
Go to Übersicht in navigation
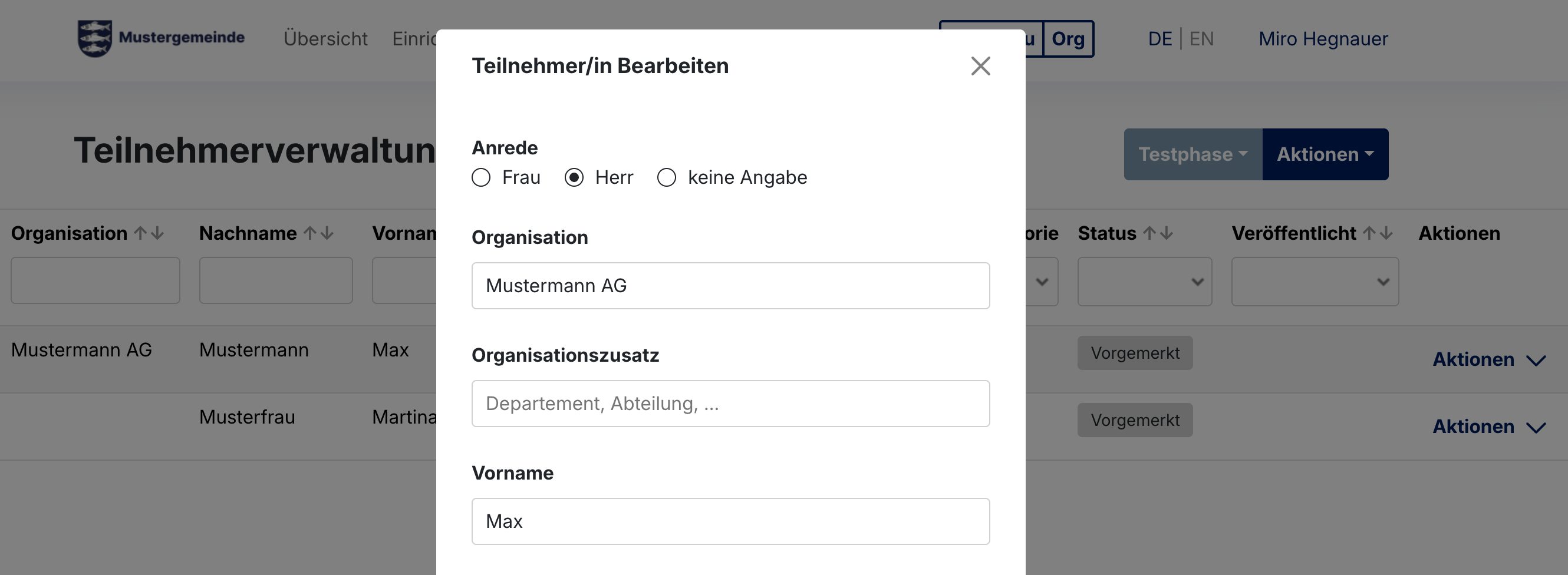(325, 39)
